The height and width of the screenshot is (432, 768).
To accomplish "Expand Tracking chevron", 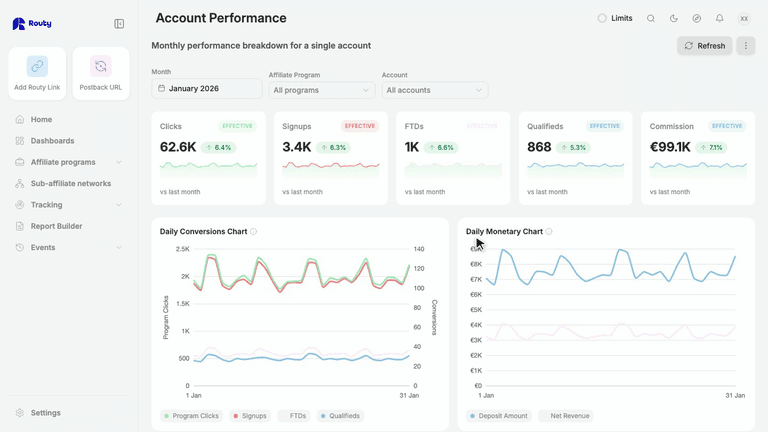I will 119,205.
